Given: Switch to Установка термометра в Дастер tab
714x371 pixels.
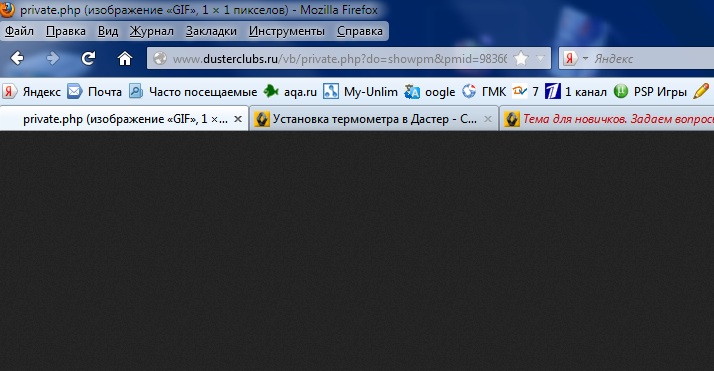Looking at the screenshot, I should click(373, 119).
